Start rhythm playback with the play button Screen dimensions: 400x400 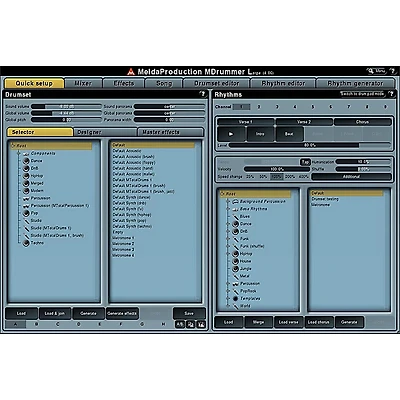coord(231,134)
